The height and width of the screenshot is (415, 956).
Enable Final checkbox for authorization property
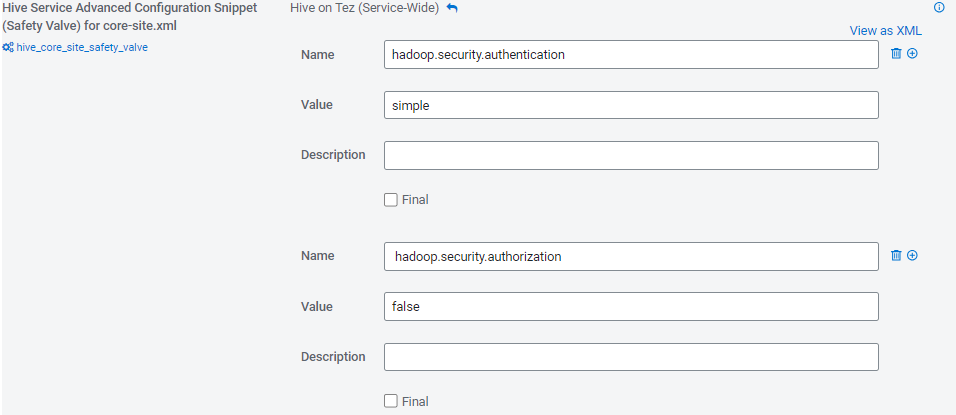[391, 401]
